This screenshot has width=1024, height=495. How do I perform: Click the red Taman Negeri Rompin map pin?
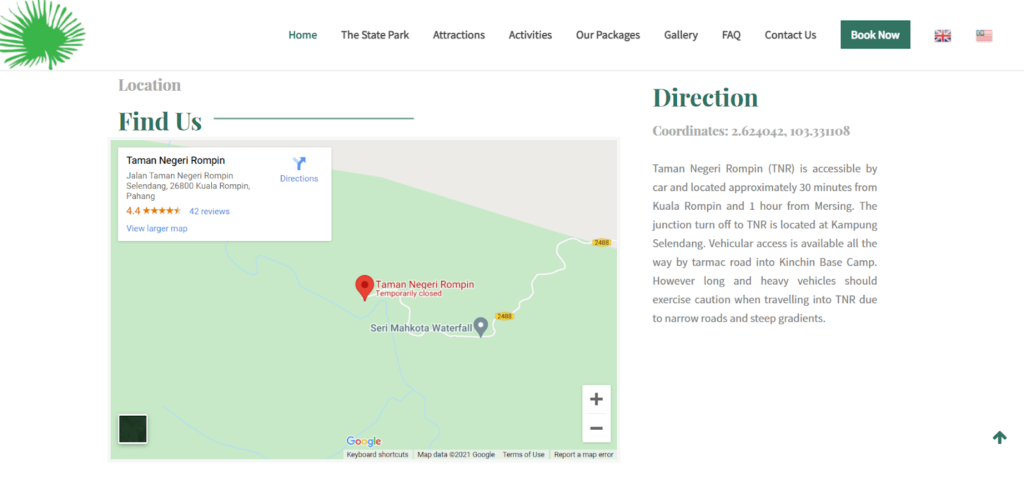click(364, 287)
